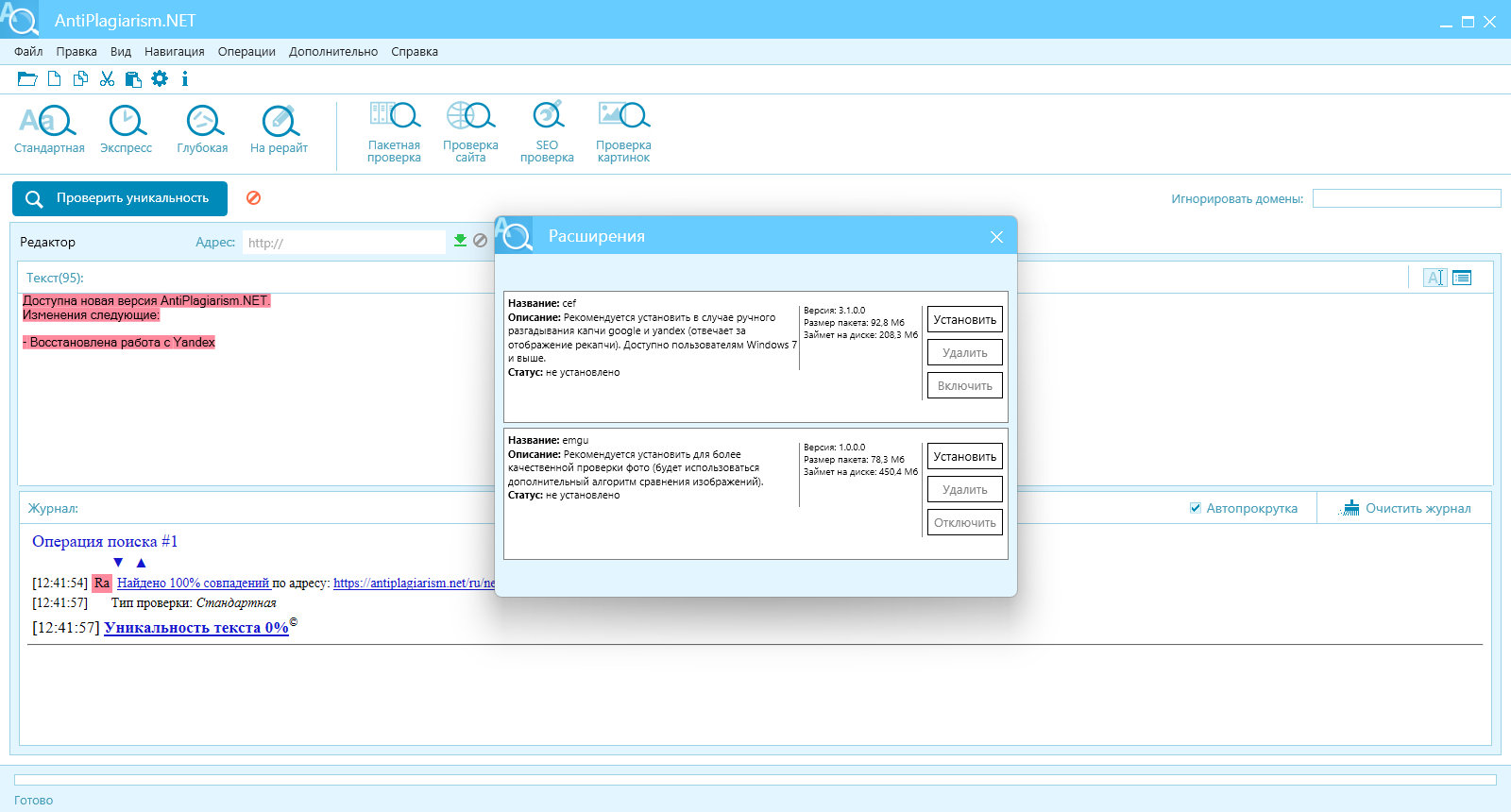Open the Дополнительно menu
This screenshot has height=812, width=1511.
pos(333,52)
